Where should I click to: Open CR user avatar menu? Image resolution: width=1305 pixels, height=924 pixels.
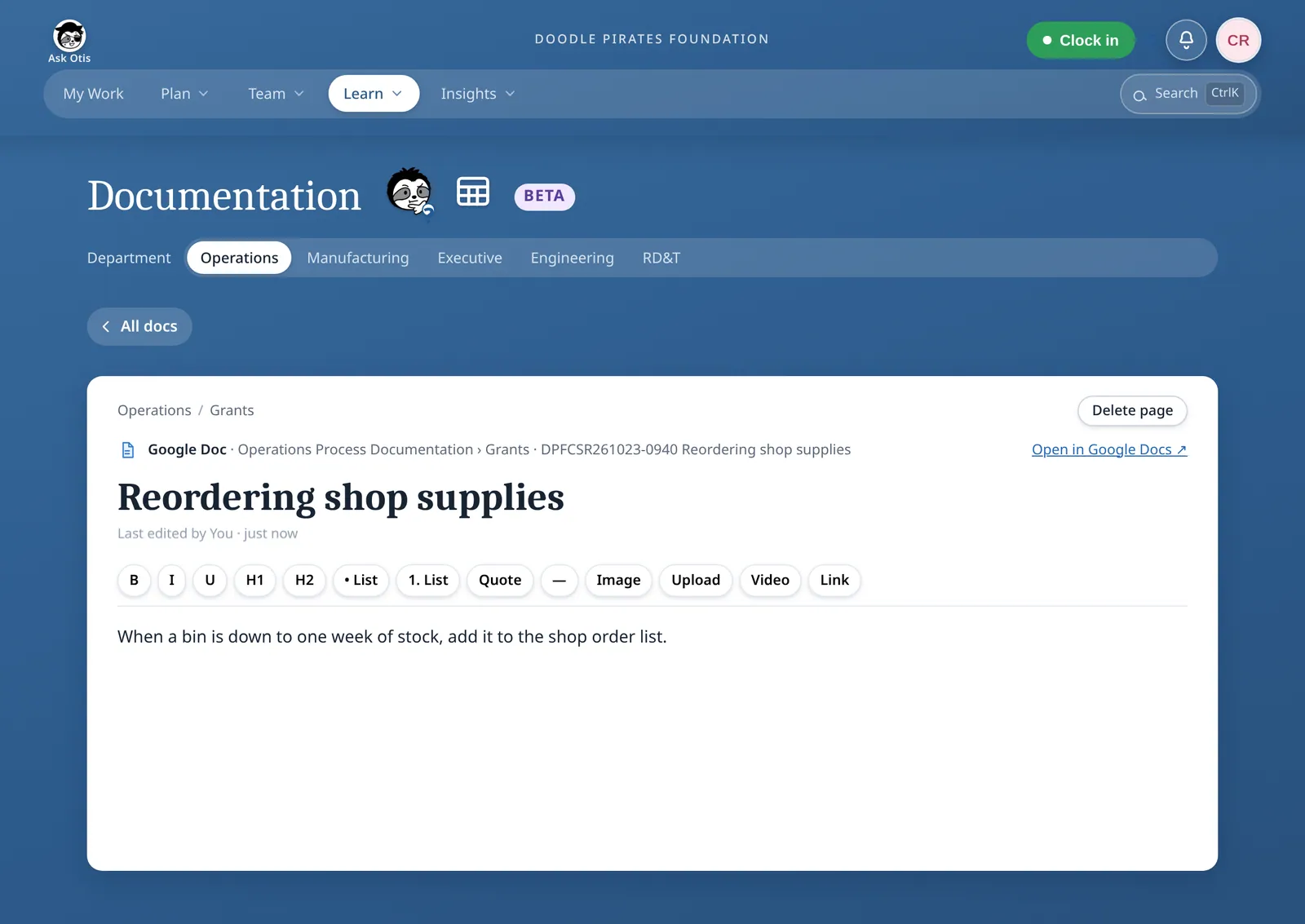(1238, 40)
